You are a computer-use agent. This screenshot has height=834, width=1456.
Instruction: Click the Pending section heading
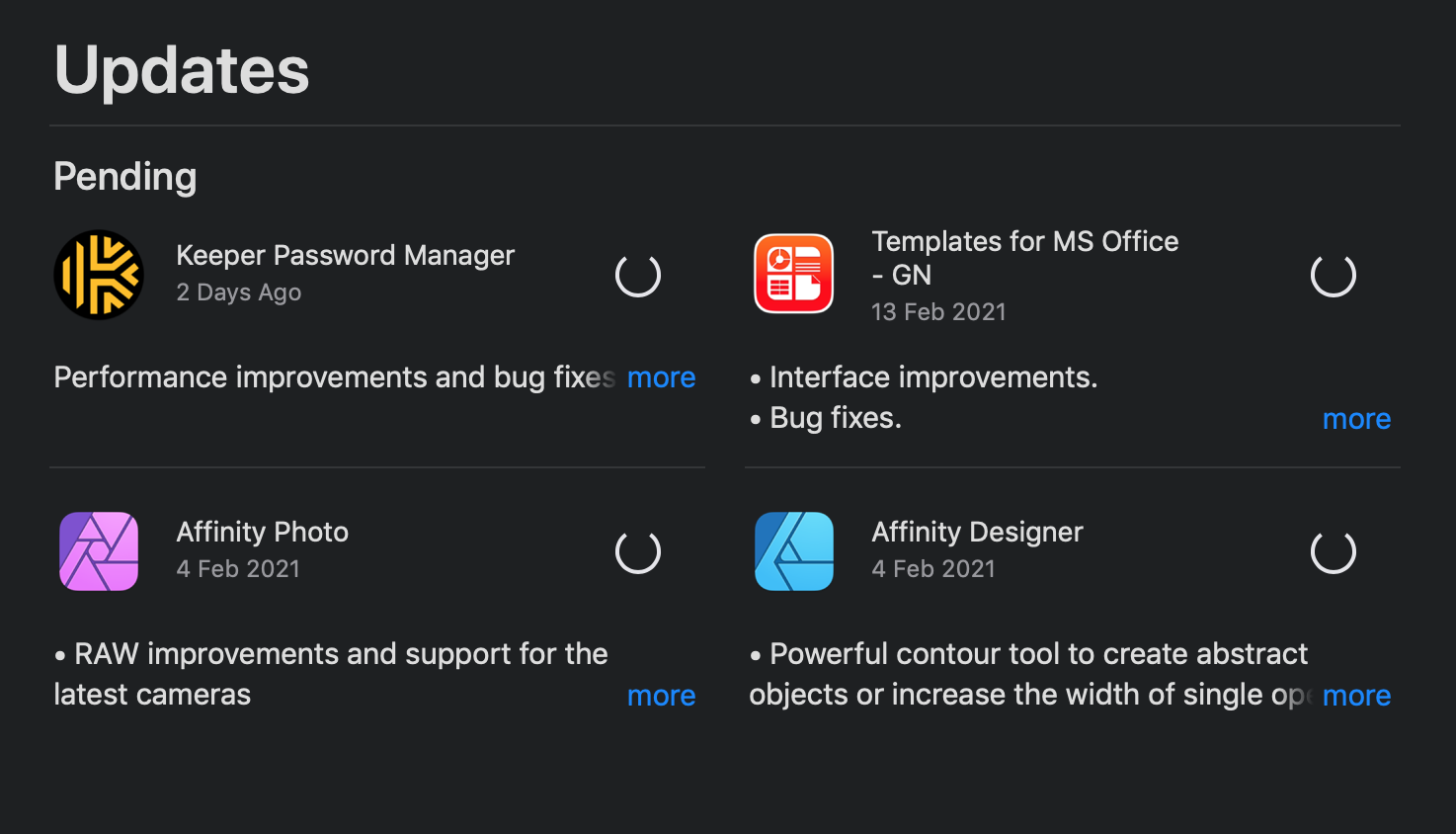pos(125,177)
